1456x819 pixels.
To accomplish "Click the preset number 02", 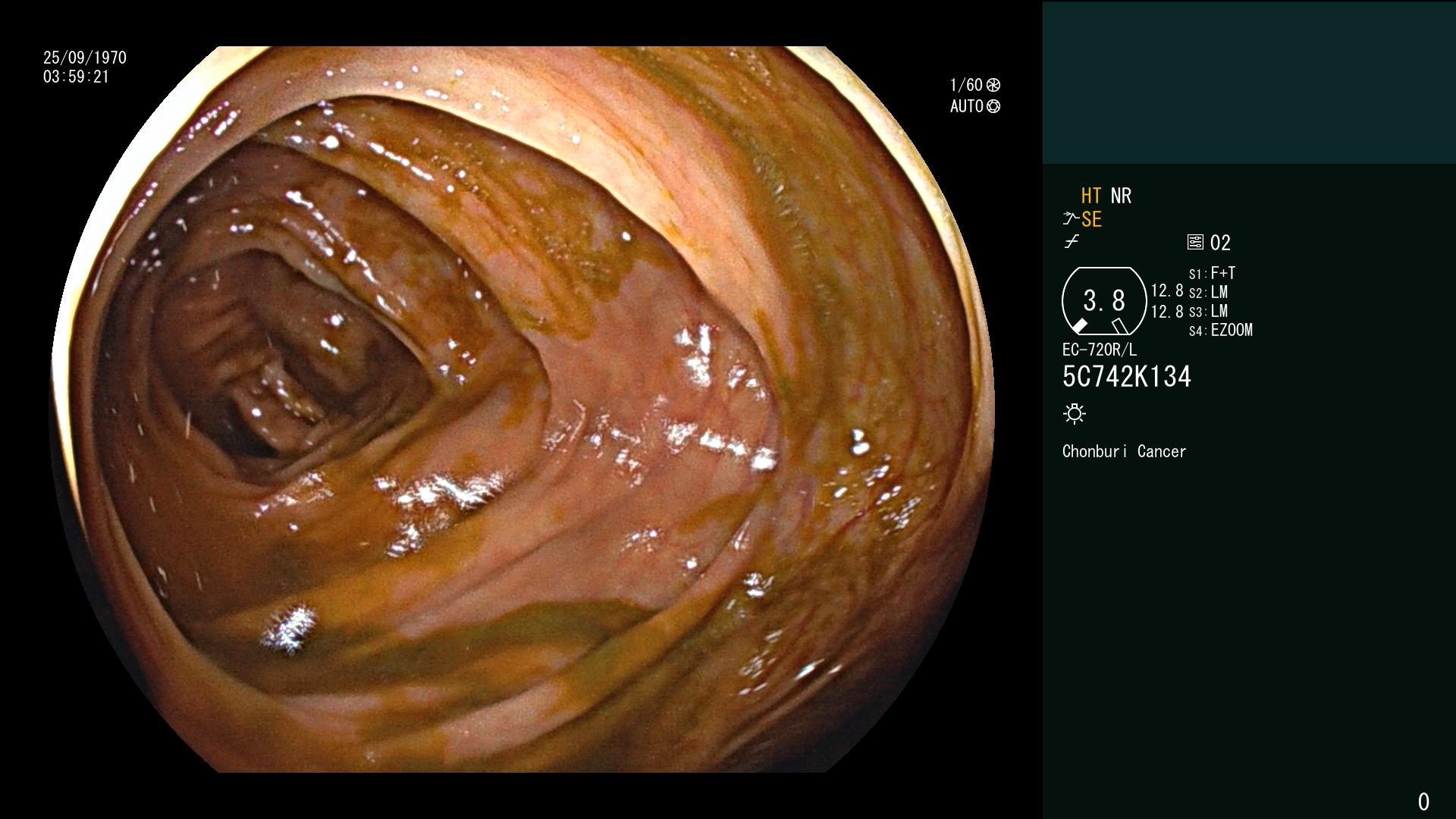I will click(1220, 243).
